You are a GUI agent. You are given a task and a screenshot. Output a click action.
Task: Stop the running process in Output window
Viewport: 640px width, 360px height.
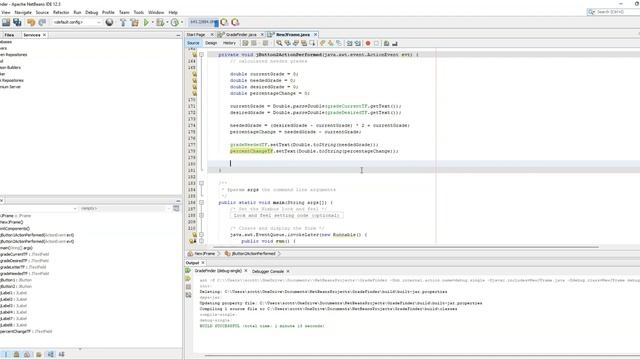[x=188, y=287]
